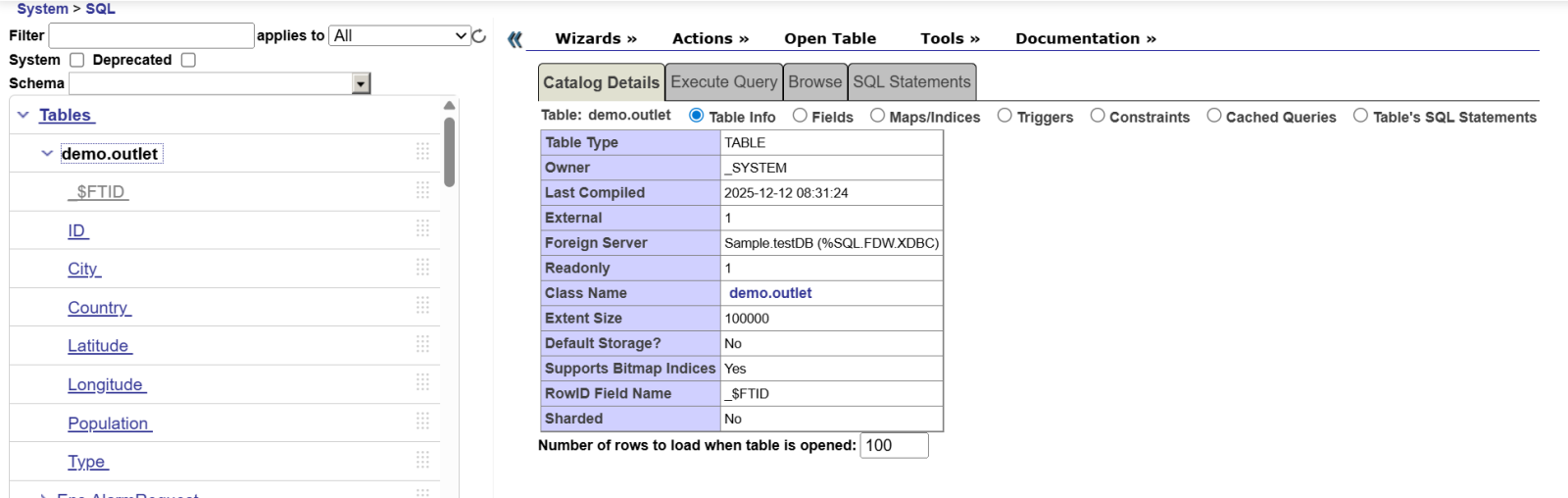Select the Fields radio button

tap(800, 116)
